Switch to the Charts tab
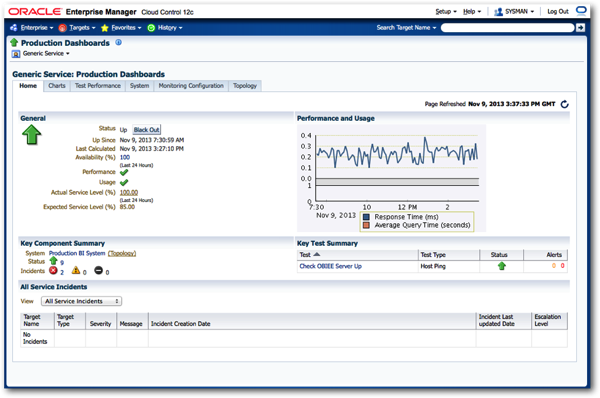This screenshot has width=600, height=398. (x=57, y=86)
